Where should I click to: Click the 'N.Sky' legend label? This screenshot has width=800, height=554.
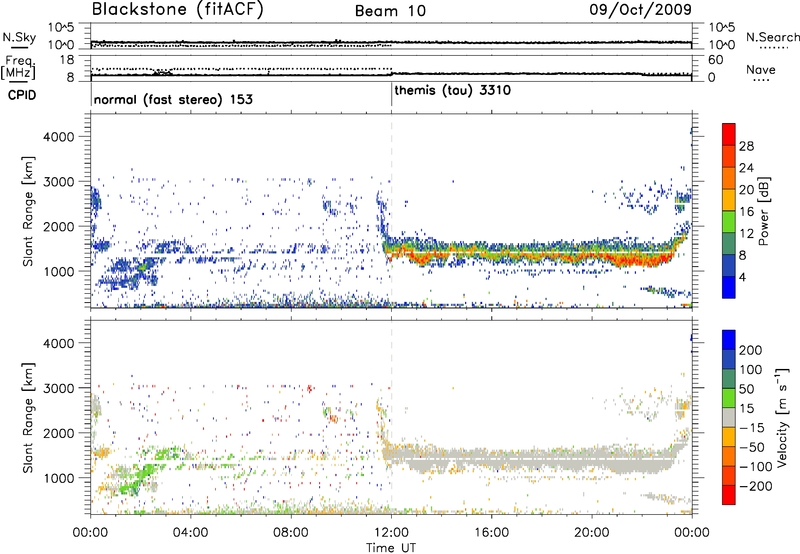coord(19,37)
